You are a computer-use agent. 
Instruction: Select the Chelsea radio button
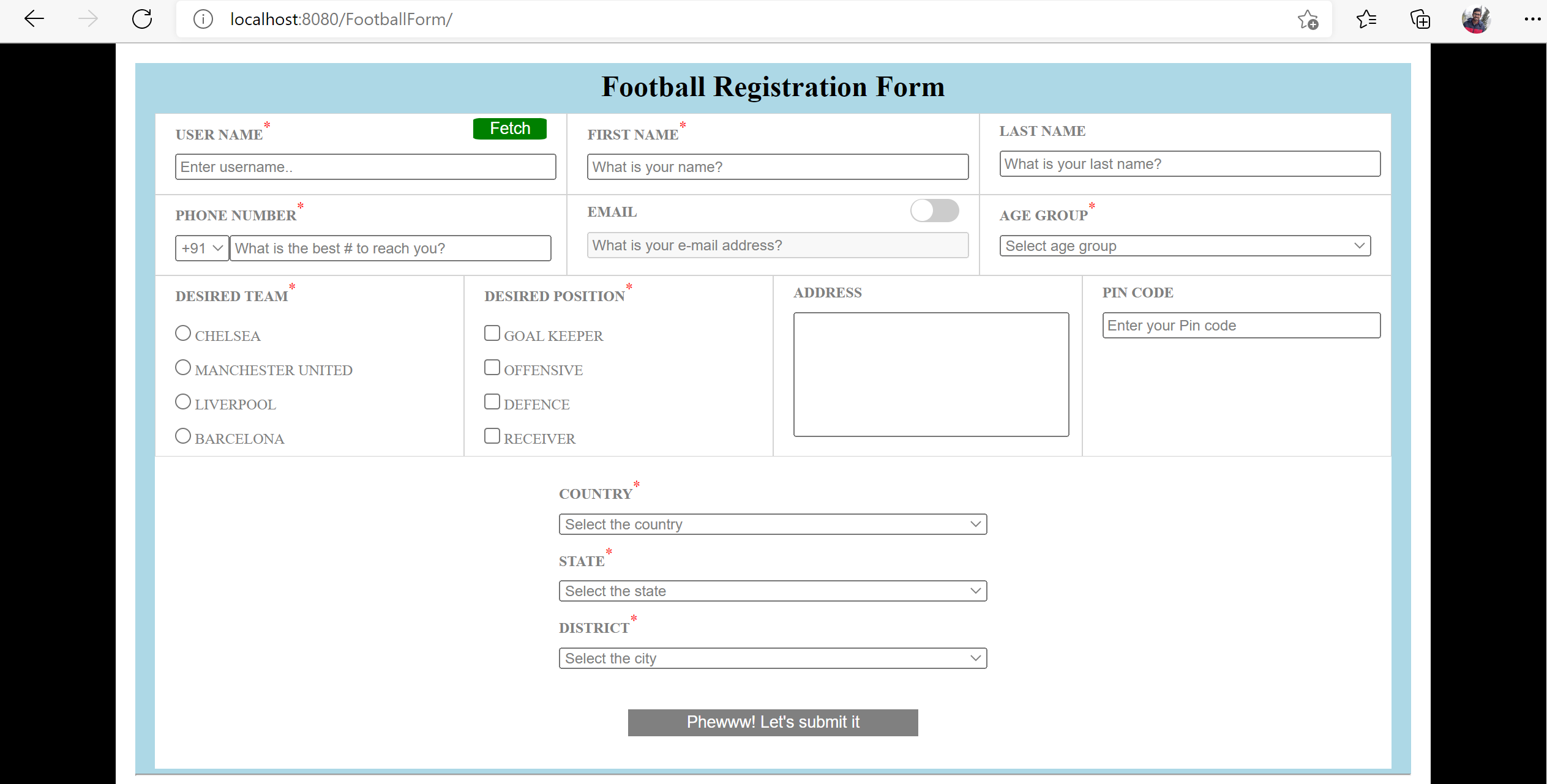tap(182, 332)
